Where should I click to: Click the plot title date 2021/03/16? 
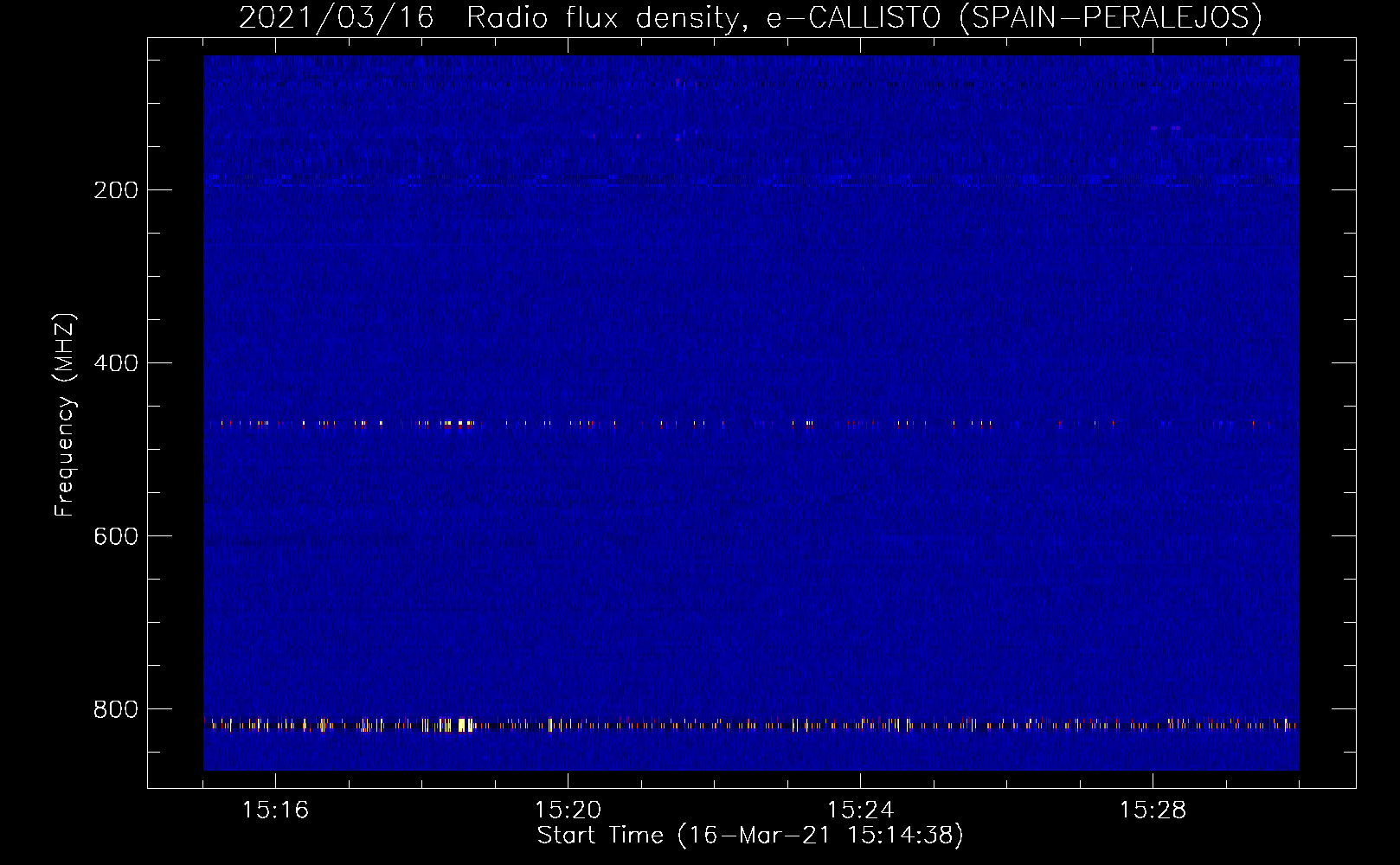coord(336,17)
